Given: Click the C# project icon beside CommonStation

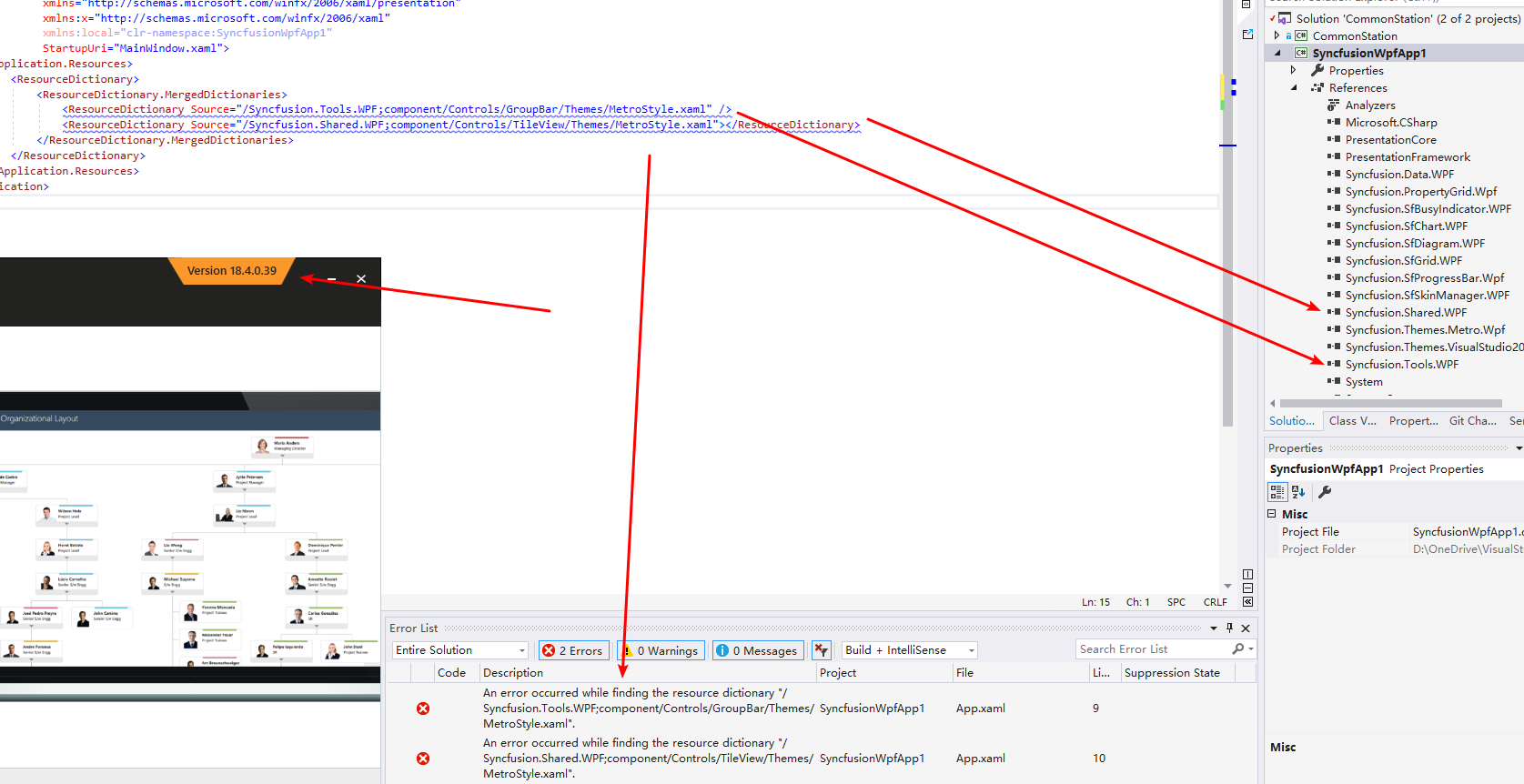Looking at the screenshot, I should 1301,35.
